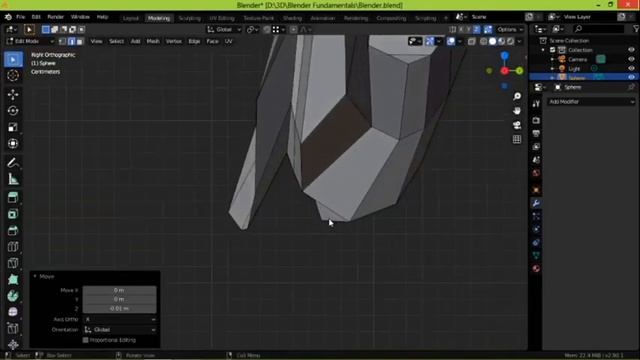Click the Blender logo menu icon
Image resolution: width=640 pixels, height=360 pixels.
pyautogui.click(x=8, y=17)
